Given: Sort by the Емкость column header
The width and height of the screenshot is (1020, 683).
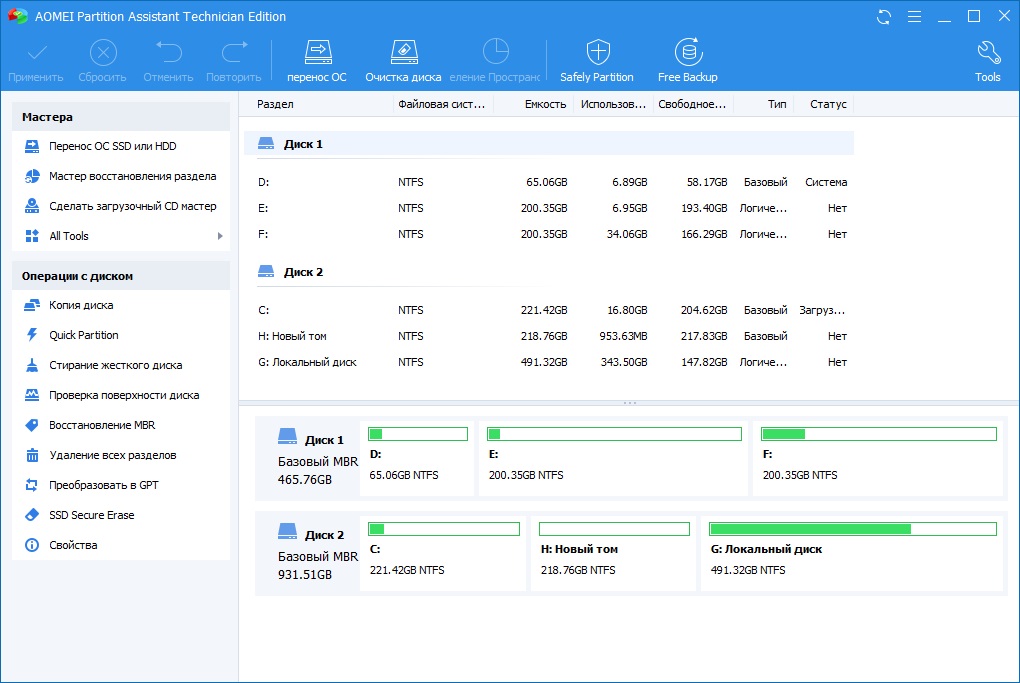Looking at the screenshot, I should pos(545,104).
